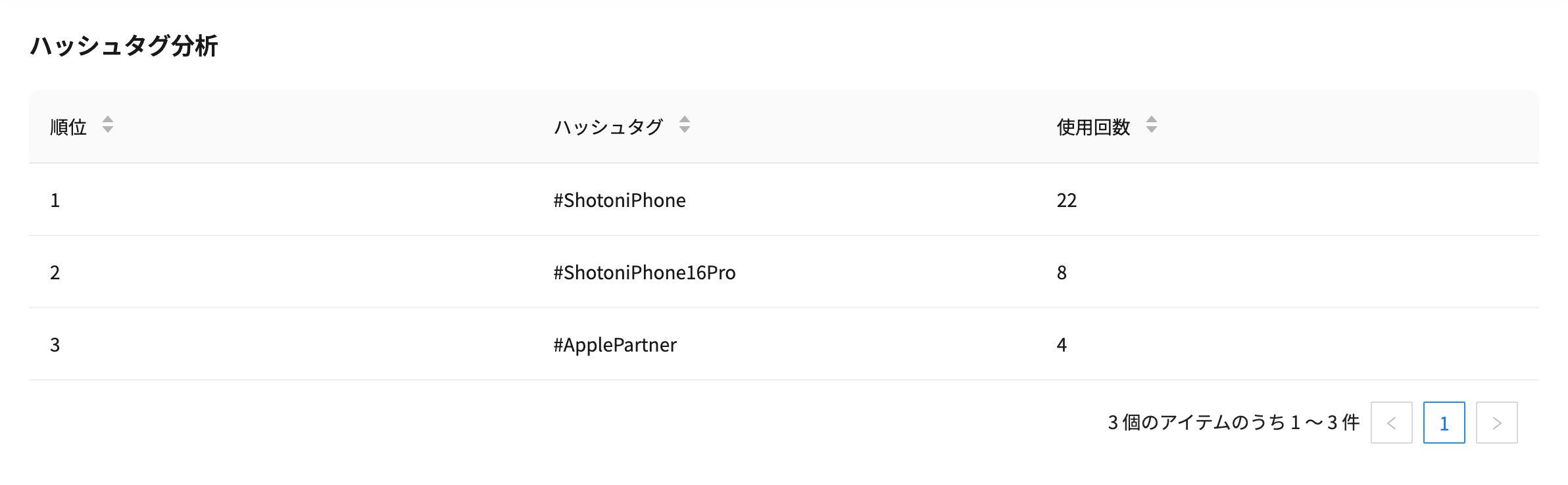Image resolution: width=1568 pixels, height=485 pixels.
Task: Click the 順位 column header label
Action: click(68, 127)
